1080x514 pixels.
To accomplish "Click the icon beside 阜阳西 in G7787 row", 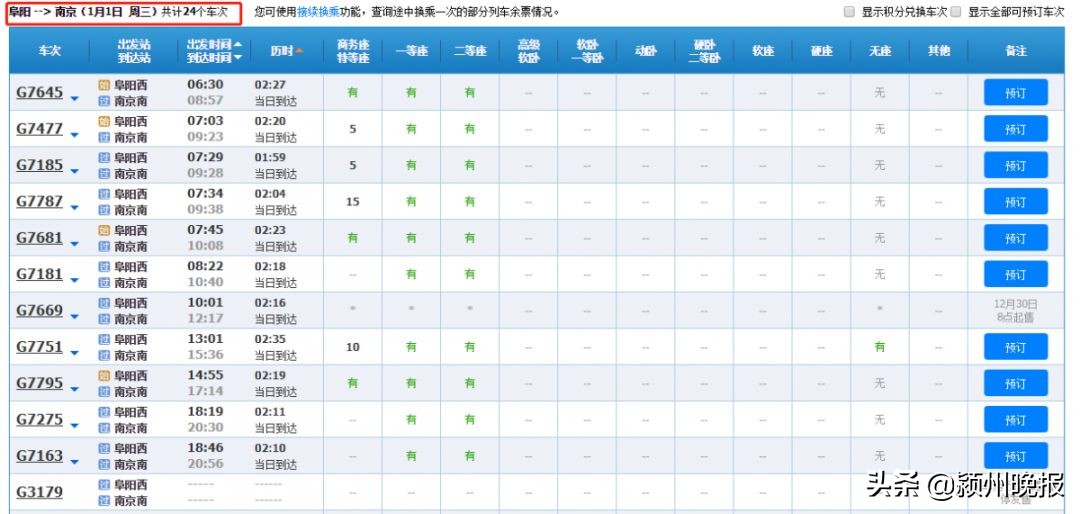I will 104,194.
